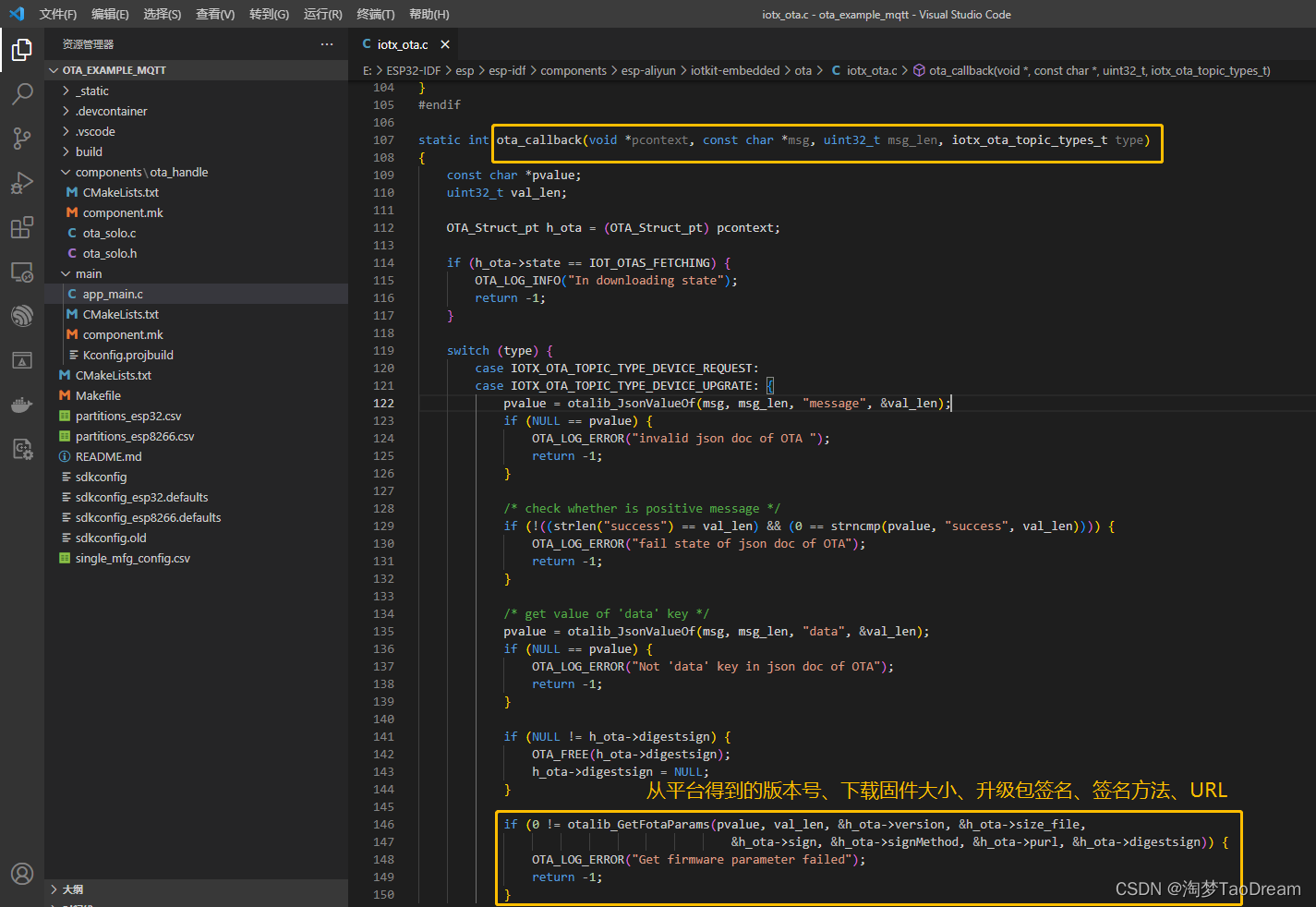Click line number 122 in gutter

click(x=383, y=403)
